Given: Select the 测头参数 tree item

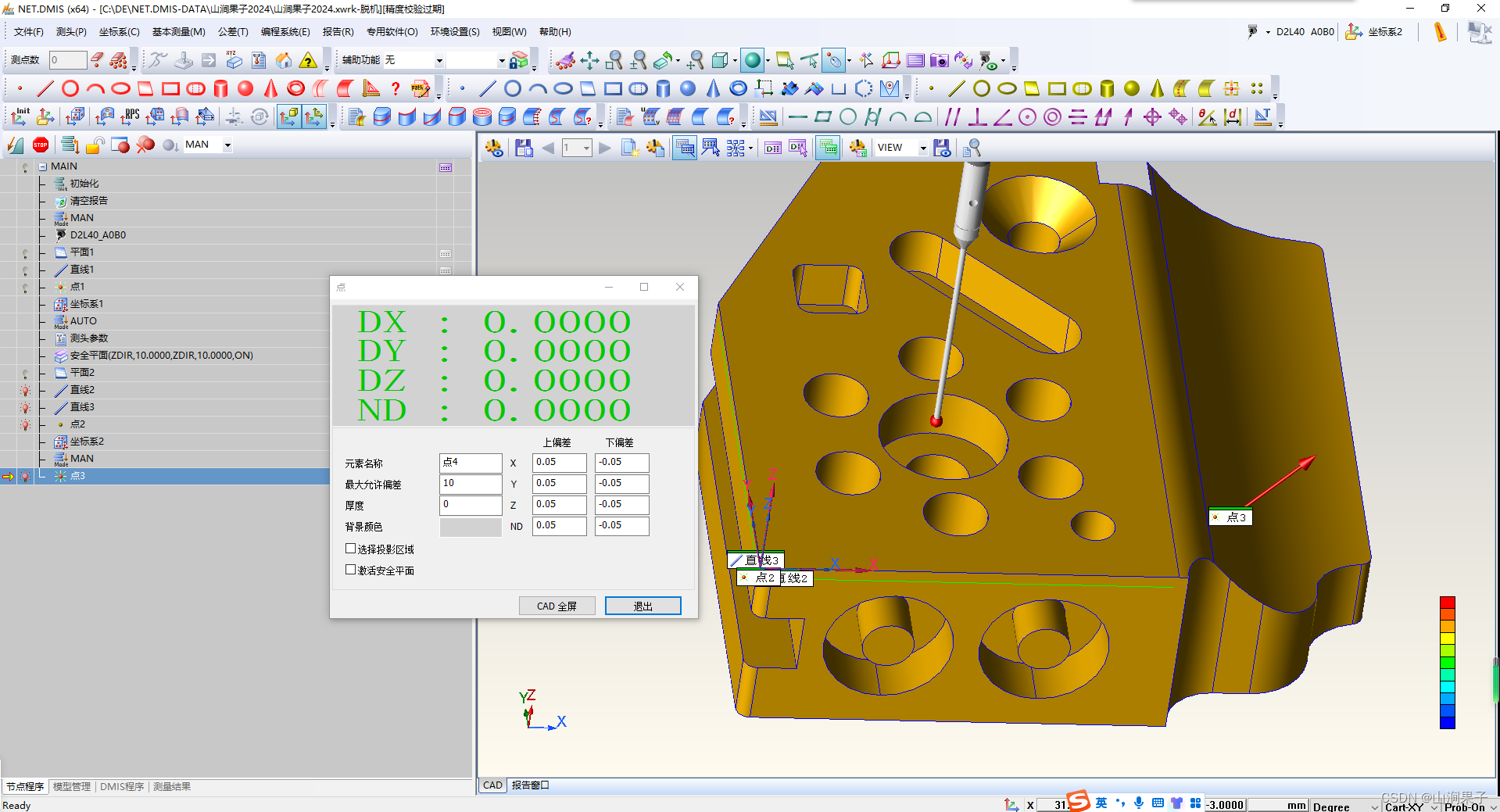Looking at the screenshot, I should pos(89,338).
